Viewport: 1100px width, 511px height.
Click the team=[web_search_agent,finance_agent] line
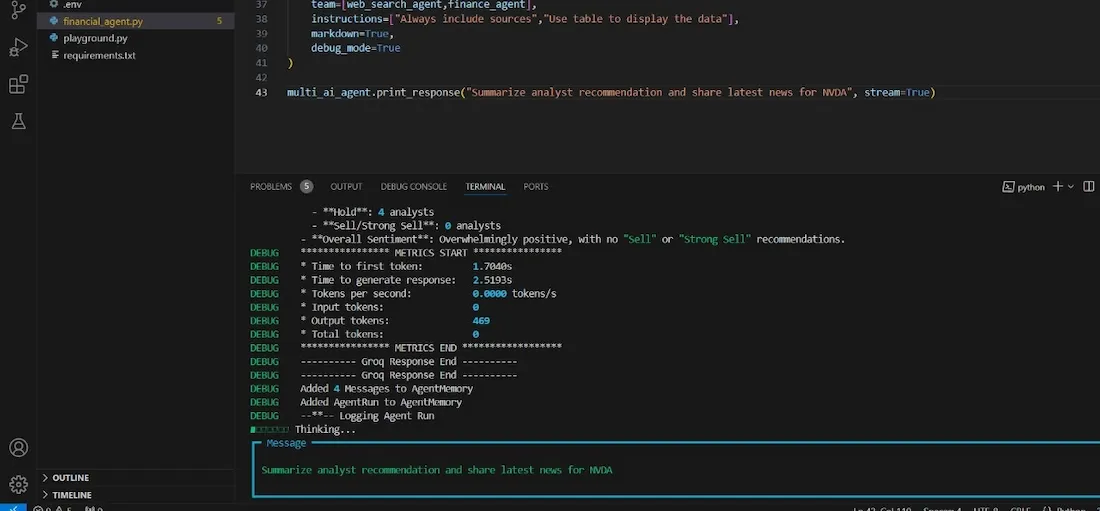coord(424,4)
